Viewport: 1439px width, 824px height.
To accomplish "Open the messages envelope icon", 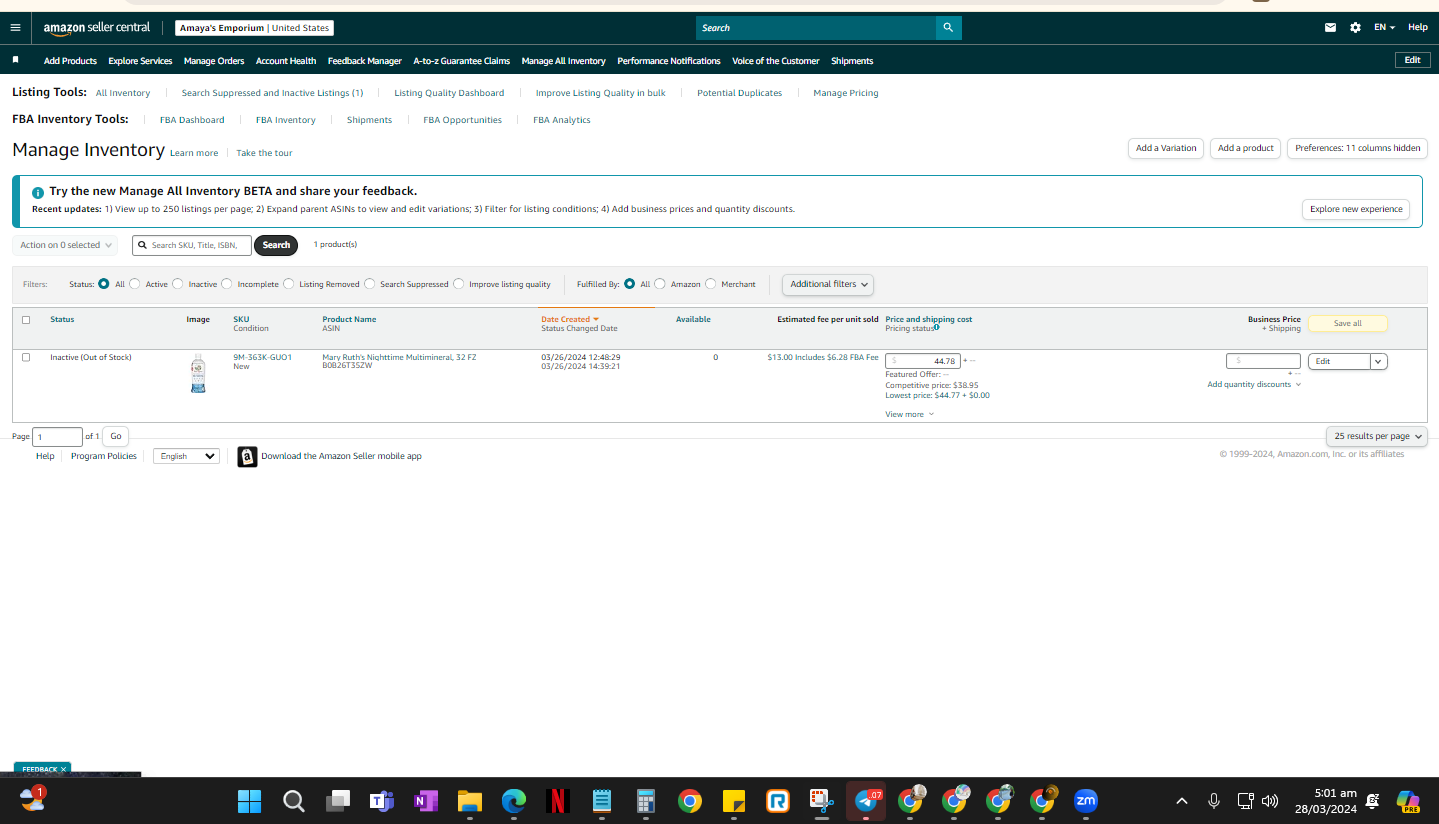I will [x=1330, y=28].
